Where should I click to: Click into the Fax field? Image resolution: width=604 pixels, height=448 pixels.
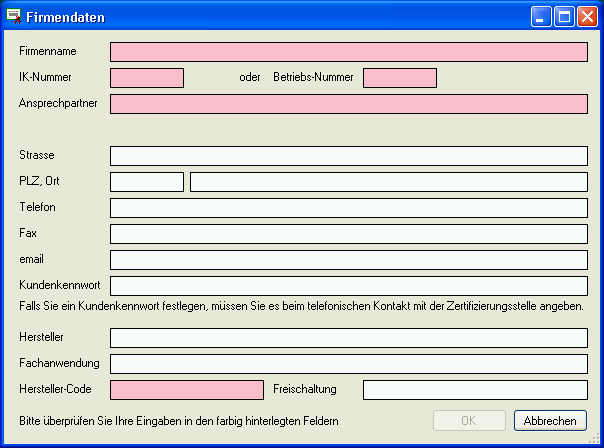coord(349,234)
